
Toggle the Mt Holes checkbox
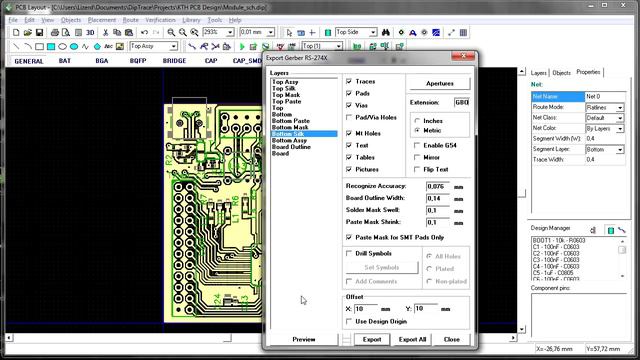349,133
